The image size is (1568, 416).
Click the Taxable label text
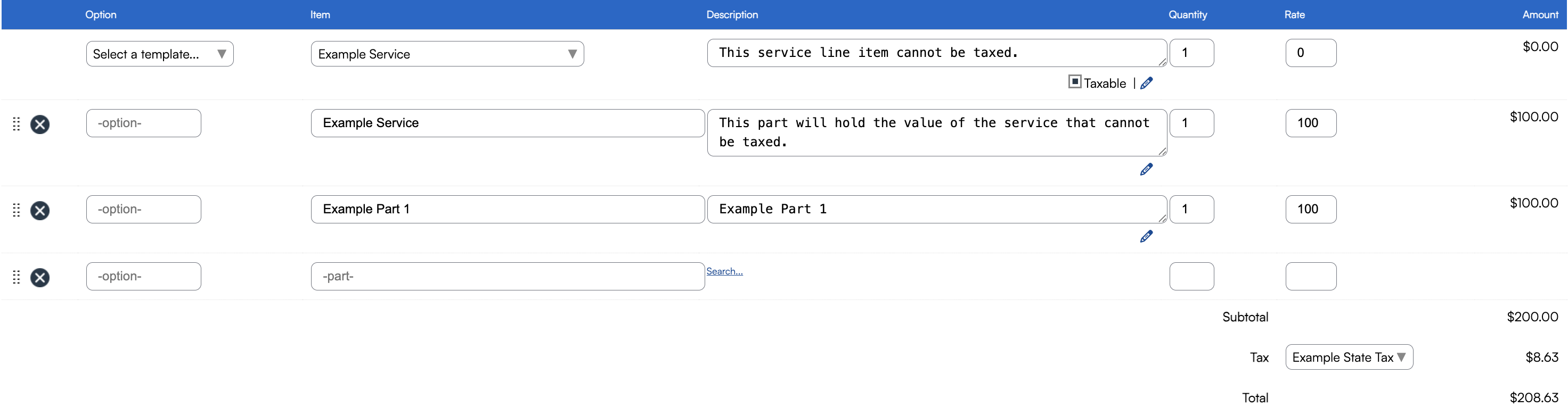[1105, 84]
